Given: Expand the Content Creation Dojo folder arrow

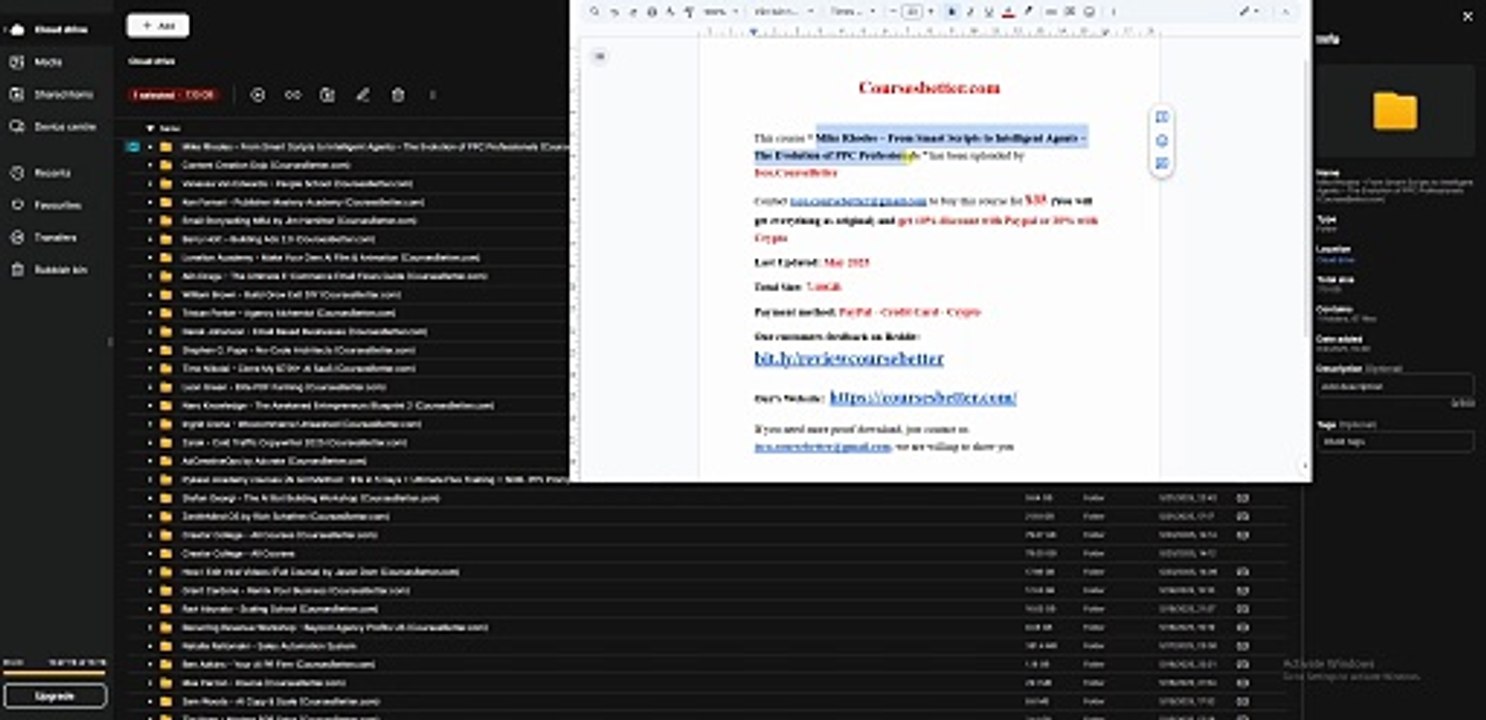Looking at the screenshot, I should tap(150, 165).
